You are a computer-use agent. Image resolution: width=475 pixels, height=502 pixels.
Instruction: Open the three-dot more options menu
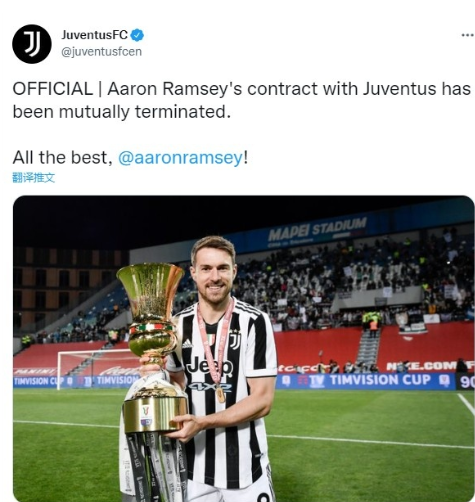[x=468, y=35]
